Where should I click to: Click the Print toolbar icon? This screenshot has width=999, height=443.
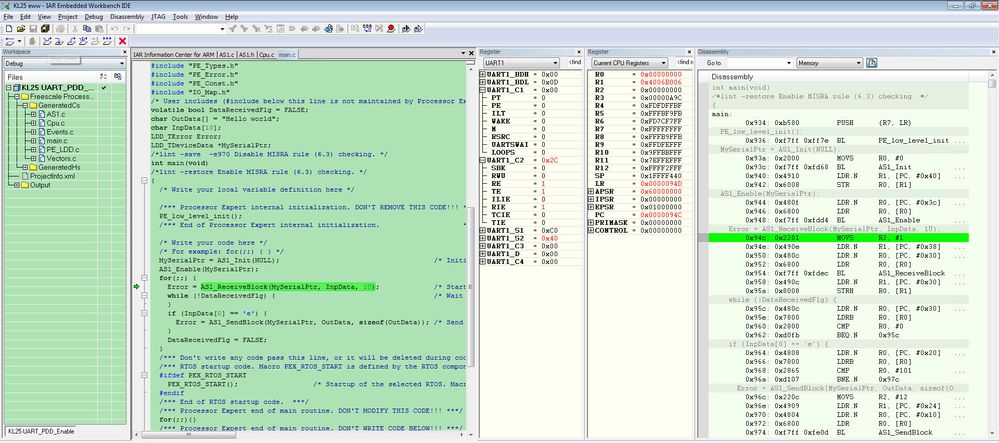click(x=61, y=29)
